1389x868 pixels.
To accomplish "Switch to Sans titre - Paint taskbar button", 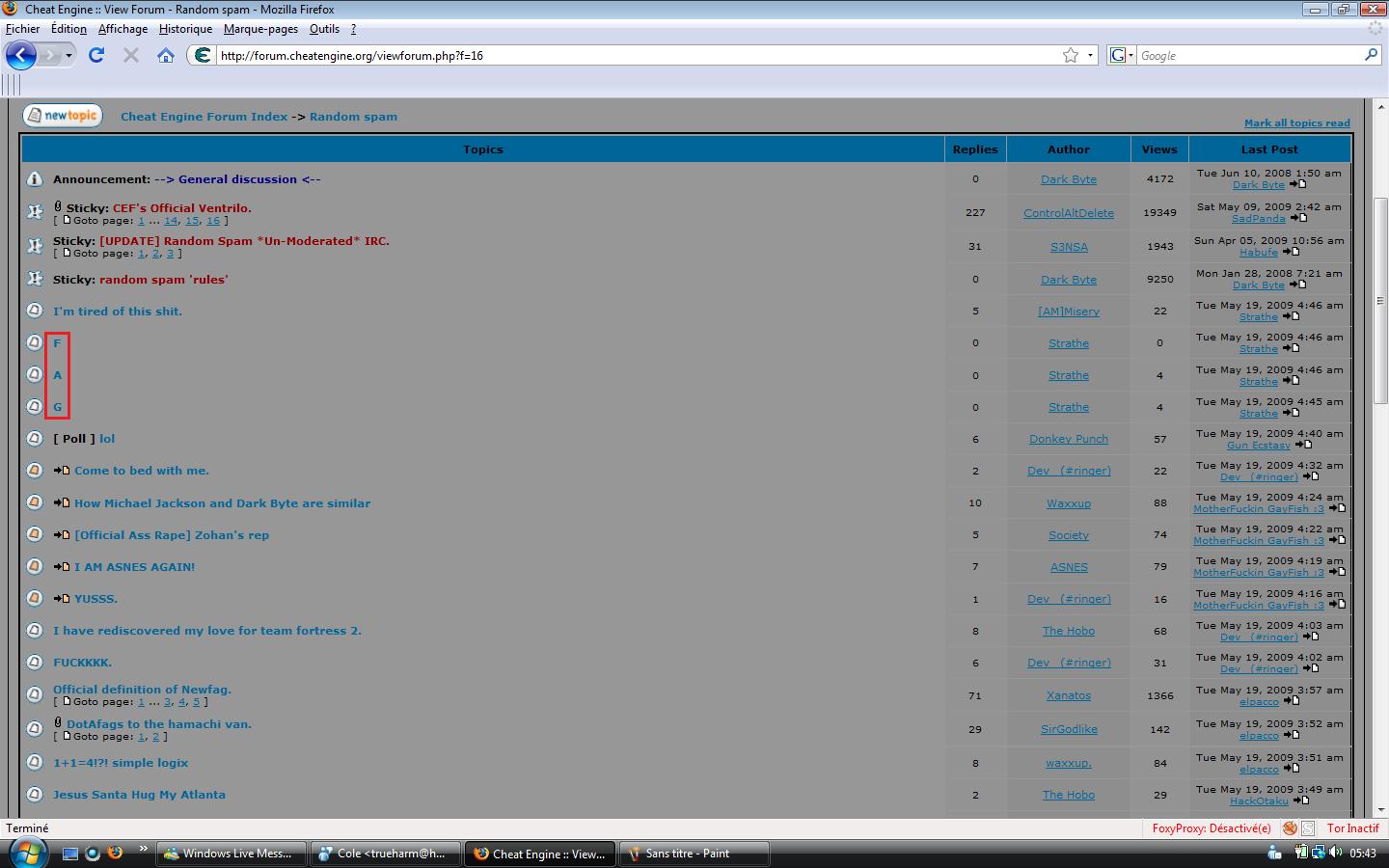I will tap(694, 854).
